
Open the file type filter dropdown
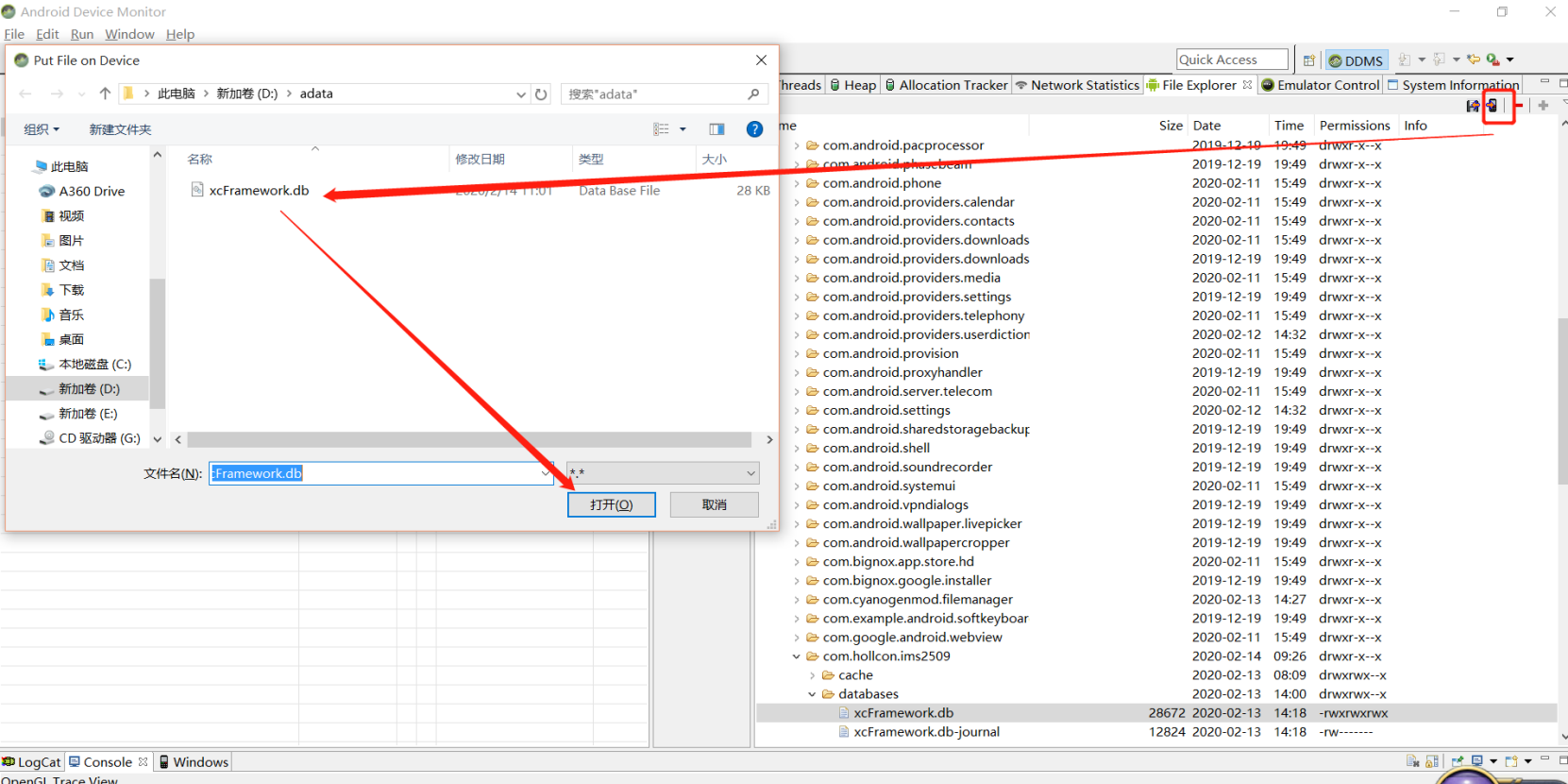751,473
